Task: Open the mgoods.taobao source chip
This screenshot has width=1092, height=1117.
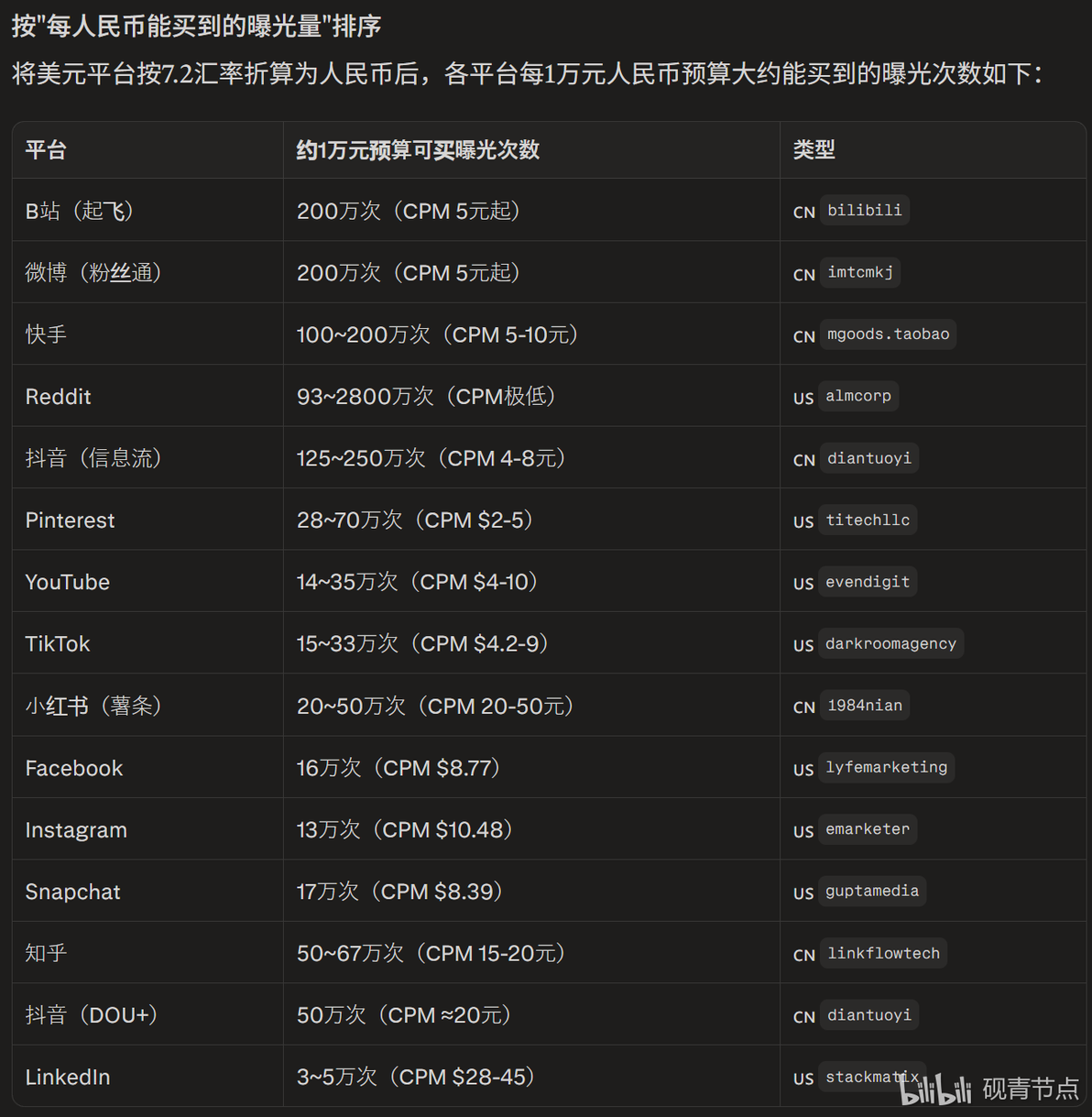Action: click(889, 334)
